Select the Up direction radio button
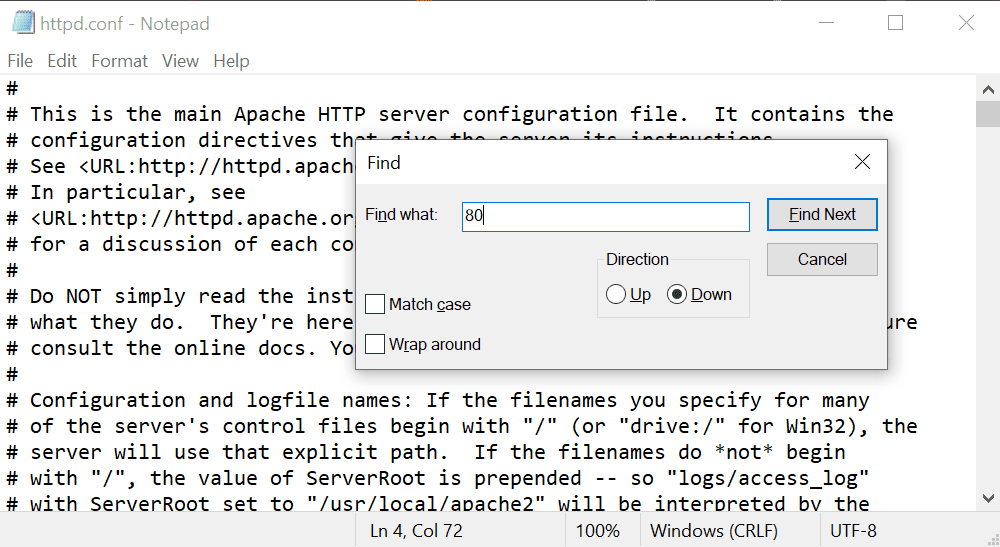 pyautogui.click(x=615, y=295)
